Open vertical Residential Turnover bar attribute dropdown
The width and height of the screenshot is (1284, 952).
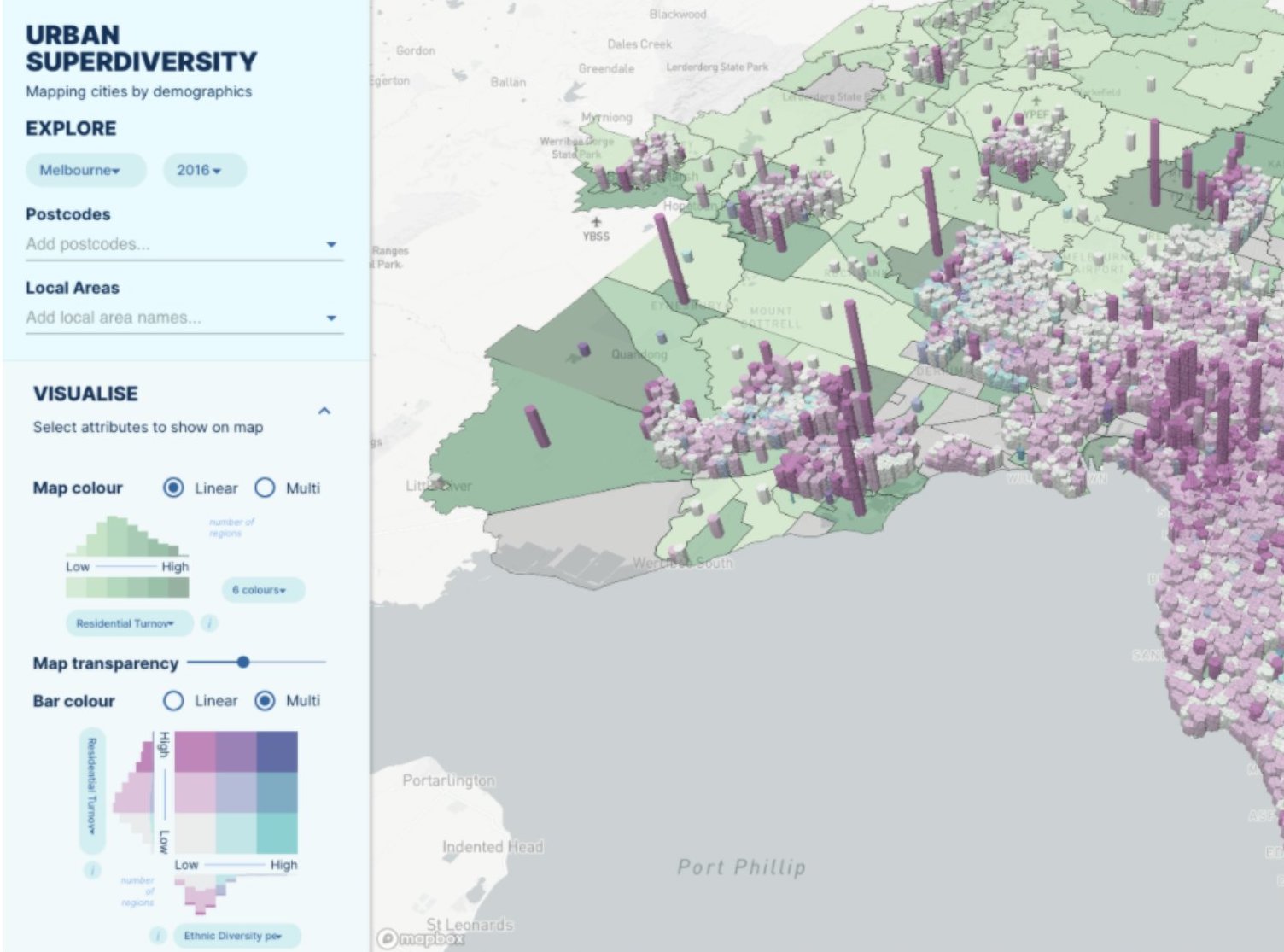(91, 790)
